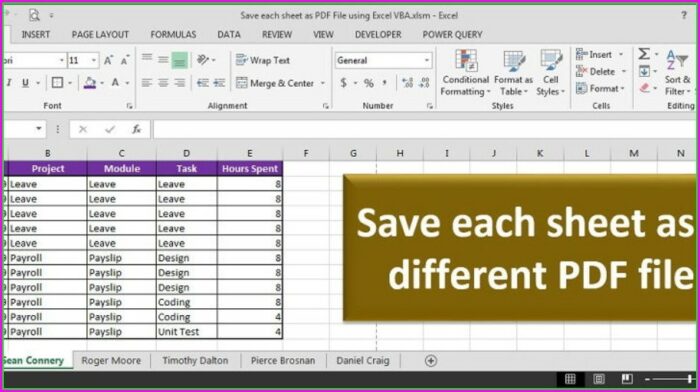Click Merge & Center button
This screenshot has height=392, width=700.
[x=275, y=83]
